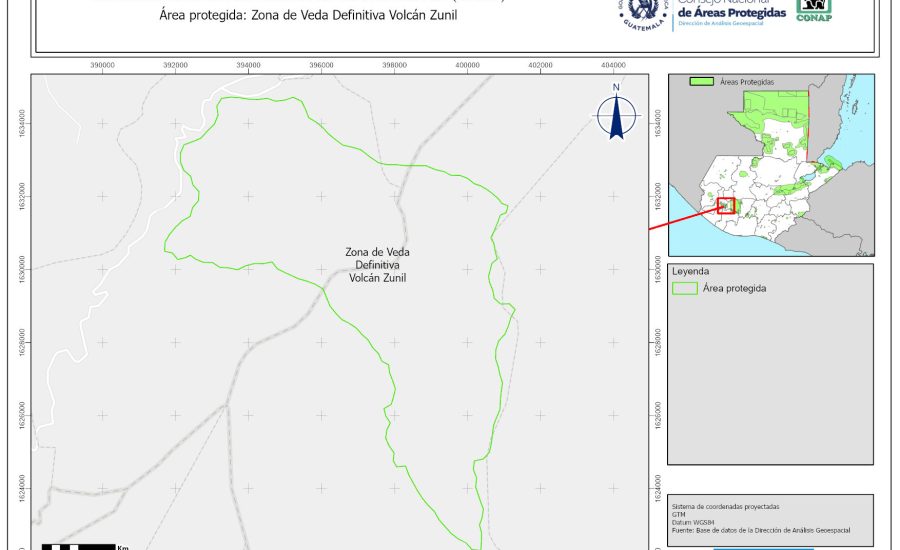Click the Leyenda heading
Image resolution: width=900 pixels, height=550 pixels.
[690, 271]
